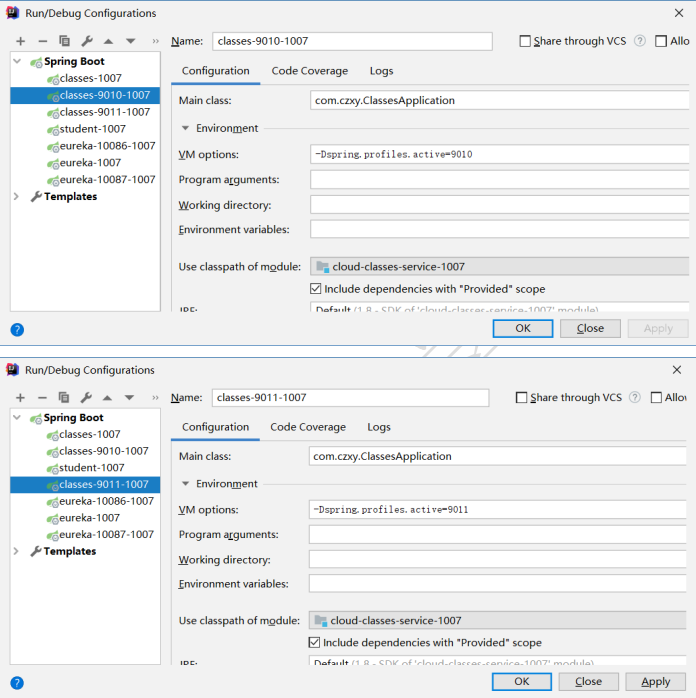Click wrench edit templates icon in top dialog
696x698 pixels.
click(87, 41)
